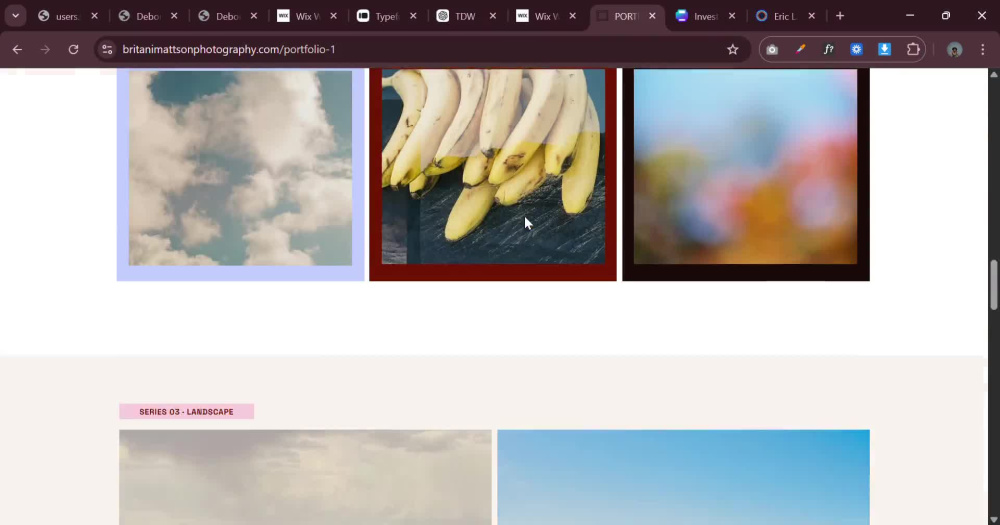
Task: Click the page vertical scrollbar thumb
Action: coord(994,285)
